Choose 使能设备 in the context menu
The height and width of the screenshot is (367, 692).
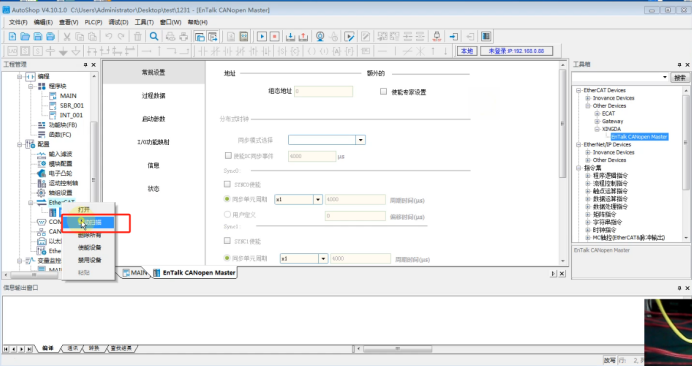tap(90, 247)
